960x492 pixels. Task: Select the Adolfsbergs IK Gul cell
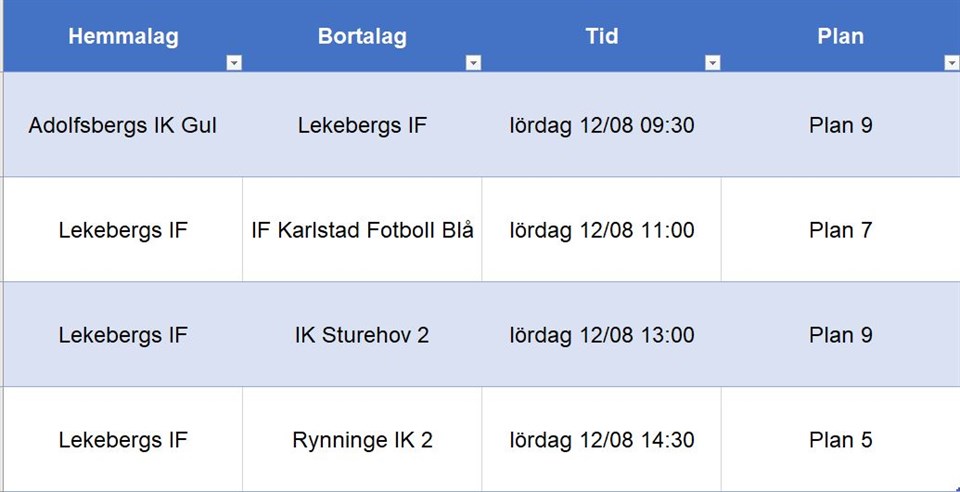pyautogui.click(x=123, y=125)
